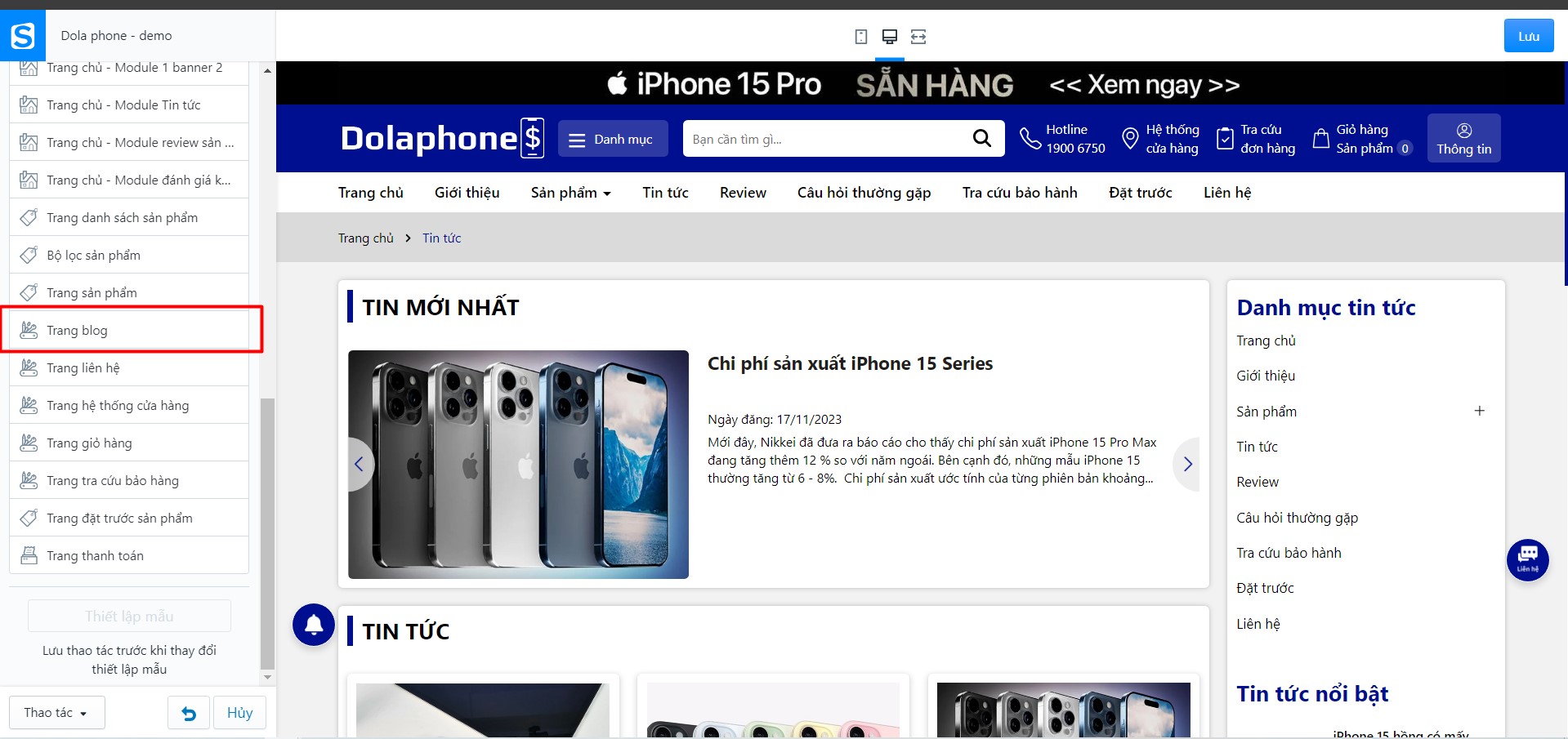Open Đặt trước in the navigation bar
The width and height of the screenshot is (1568, 739).
[1141, 193]
